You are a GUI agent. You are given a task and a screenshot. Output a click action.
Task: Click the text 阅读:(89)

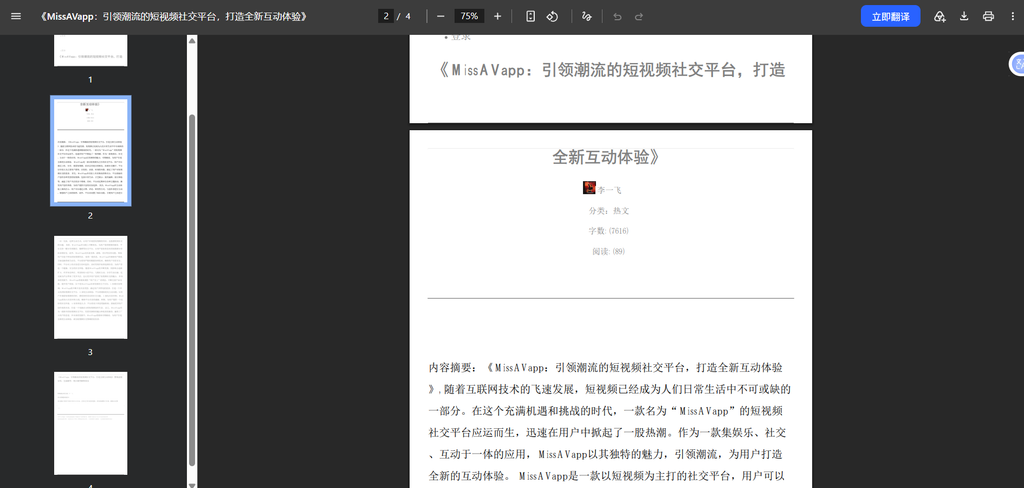(x=609, y=252)
